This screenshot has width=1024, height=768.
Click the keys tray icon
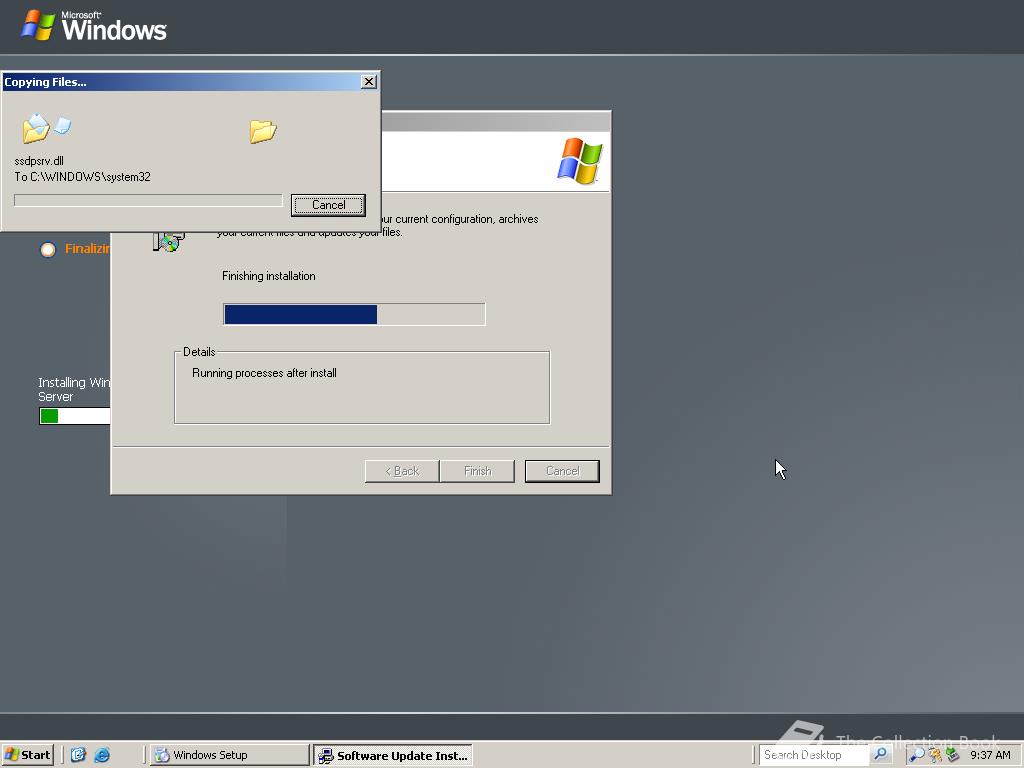click(935, 755)
